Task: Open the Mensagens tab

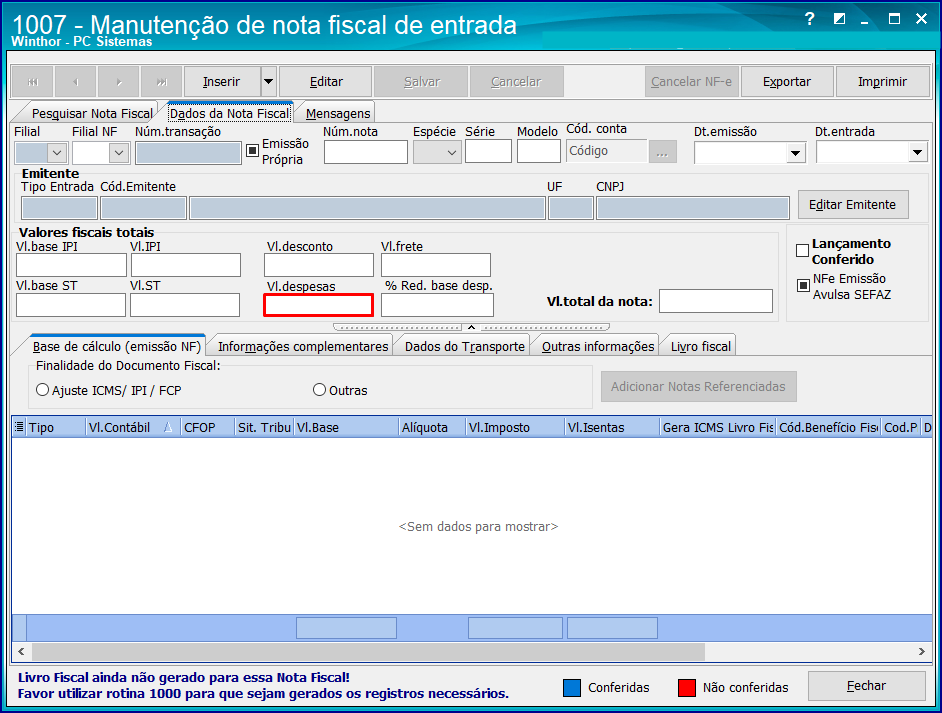Action: click(x=338, y=114)
